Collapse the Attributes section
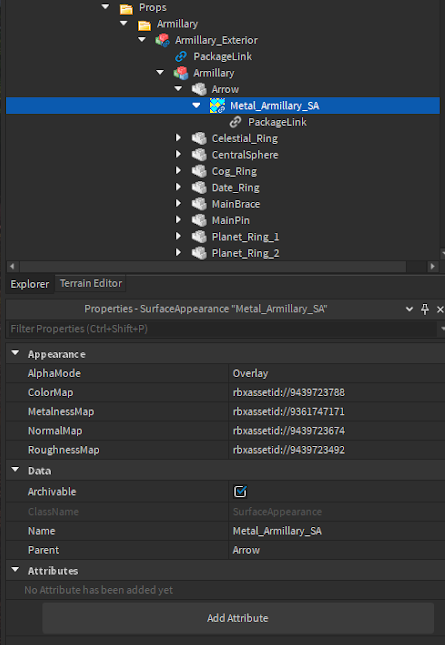Image resolution: width=445 pixels, height=645 pixels. point(16,570)
